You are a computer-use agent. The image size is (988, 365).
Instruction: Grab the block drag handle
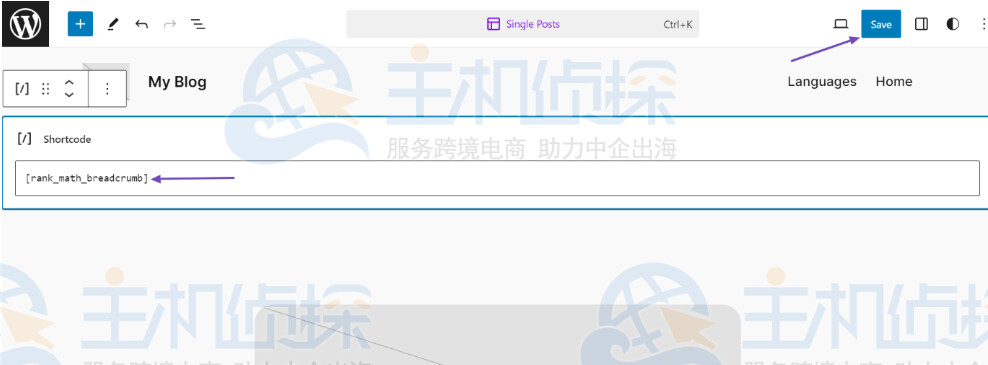coord(45,88)
